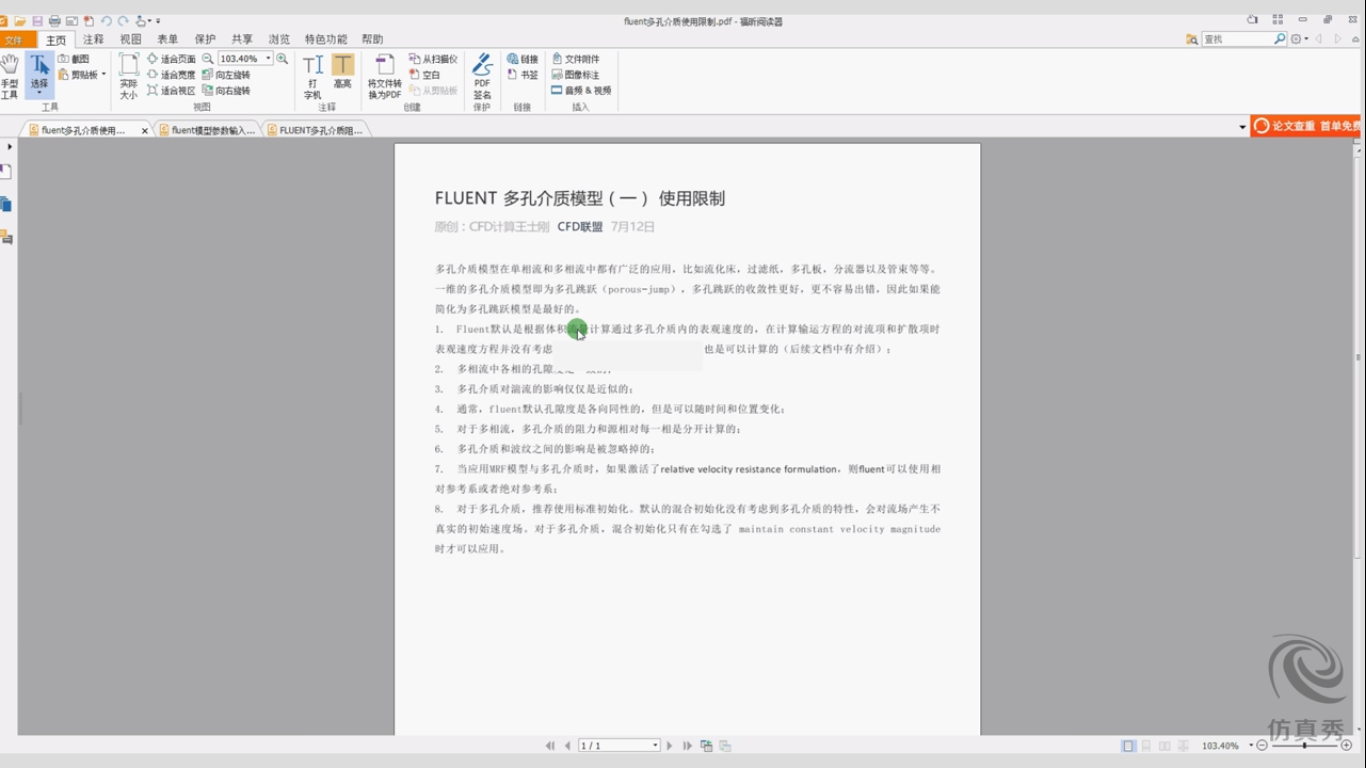This screenshot has height=768, width=1366.
Task: Click status bar zoom in plus button
Action: (x=1347, y=746)
